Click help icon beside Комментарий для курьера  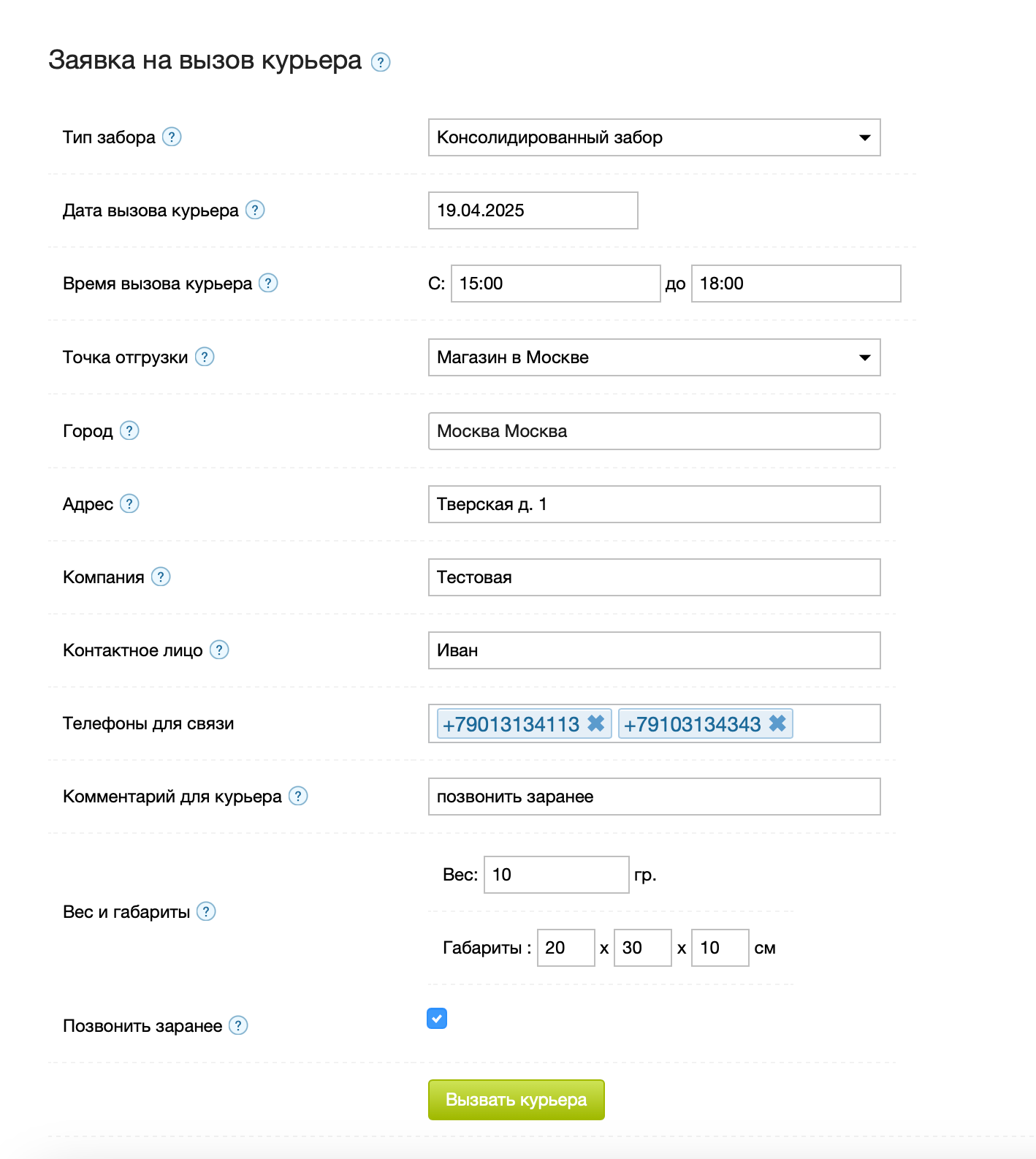pyautogui.click(x=298, y=796)
